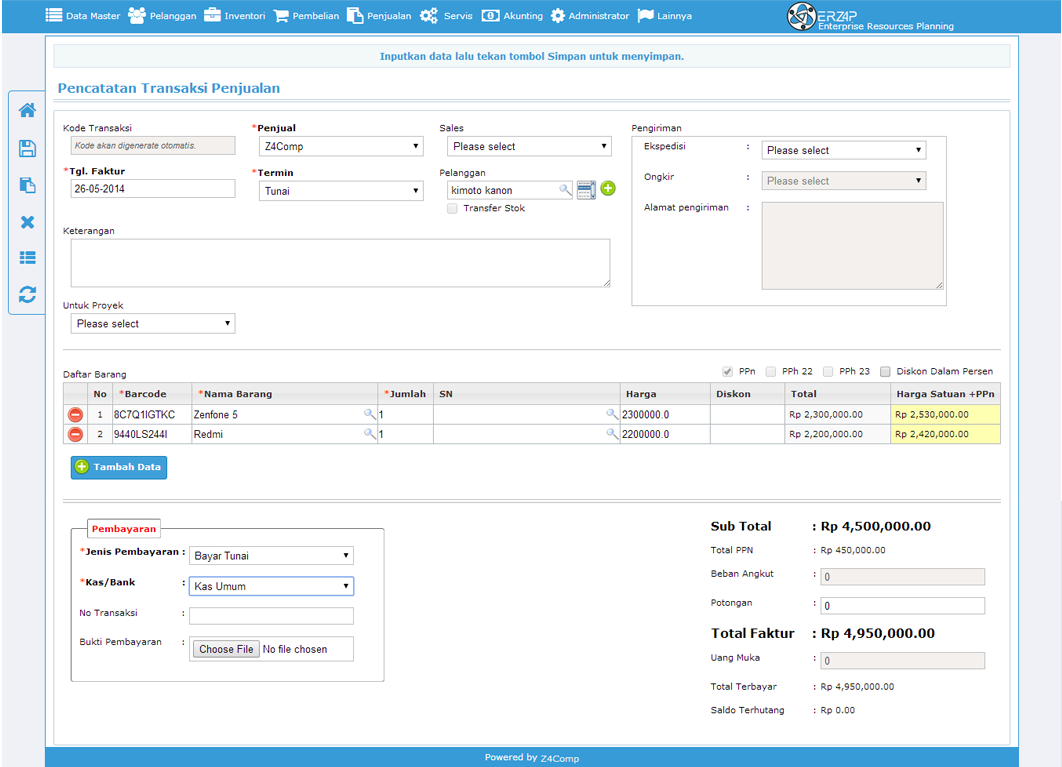
Task: Open the list view sidebar icon
Action: [27, 257]
